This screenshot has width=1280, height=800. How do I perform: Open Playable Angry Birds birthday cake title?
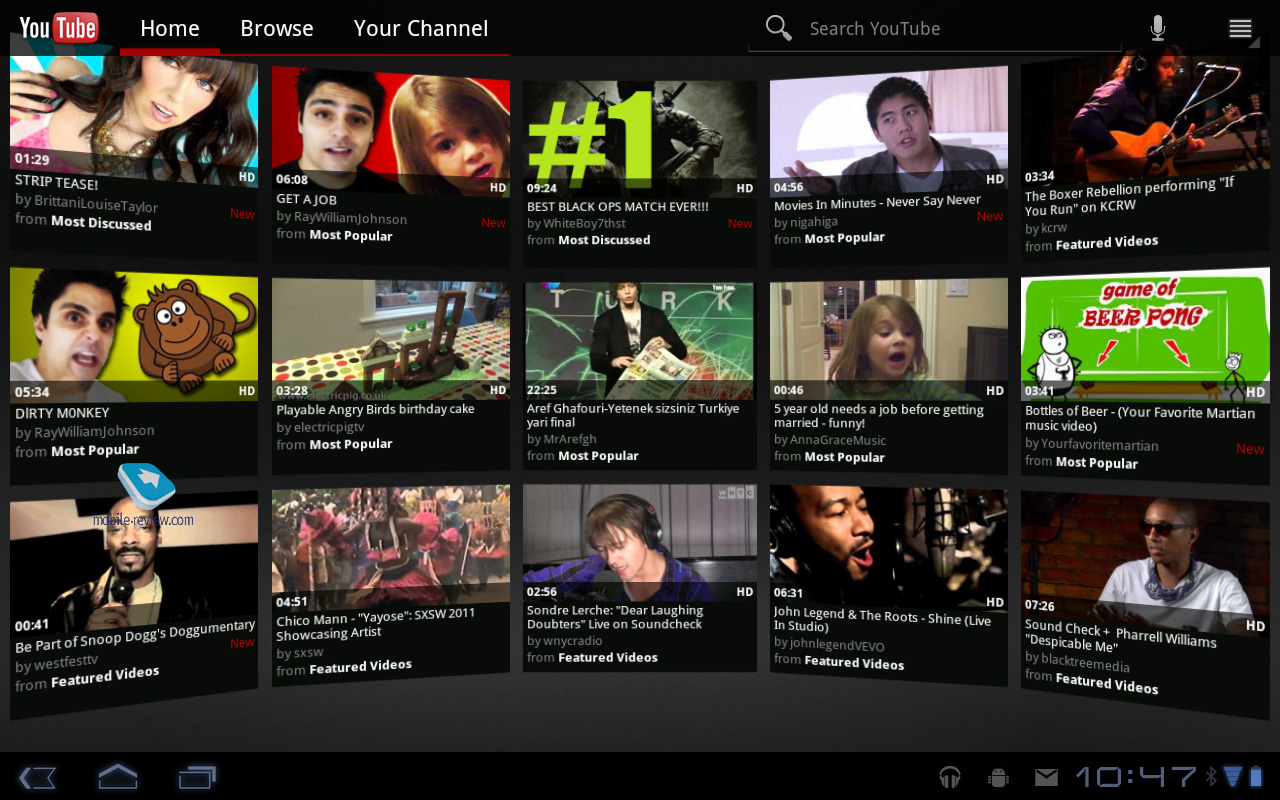375,410
